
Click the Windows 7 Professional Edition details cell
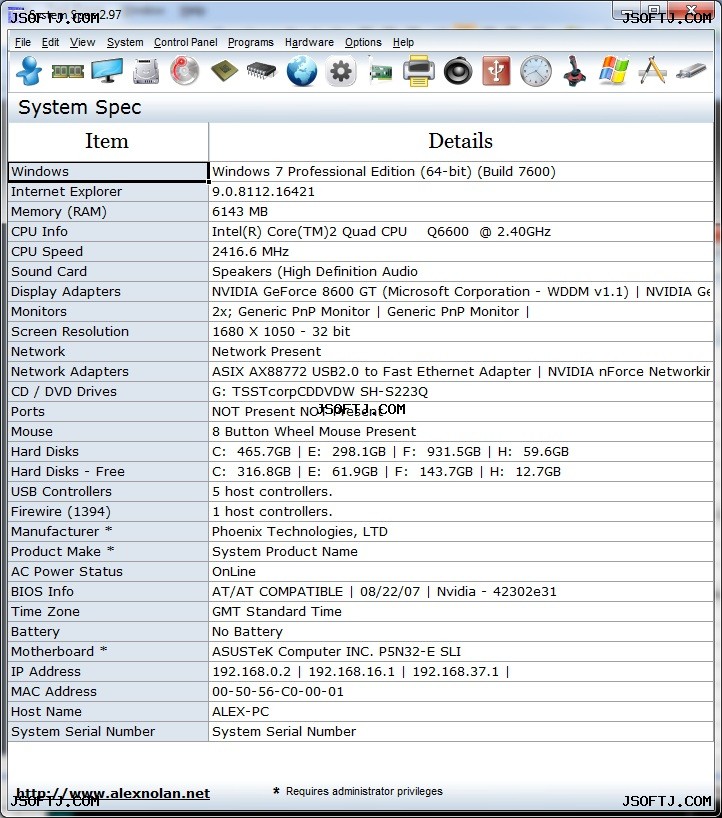[461, 172]
